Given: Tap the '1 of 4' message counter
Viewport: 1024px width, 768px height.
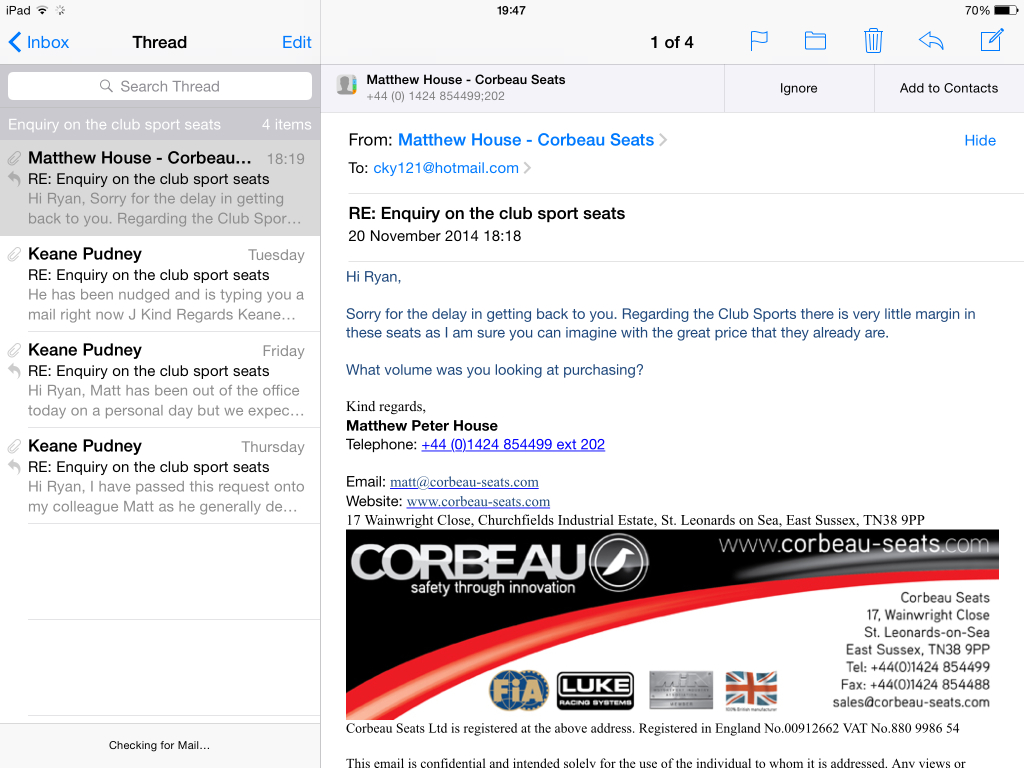Looking at the screenshot, I should 672,42.
